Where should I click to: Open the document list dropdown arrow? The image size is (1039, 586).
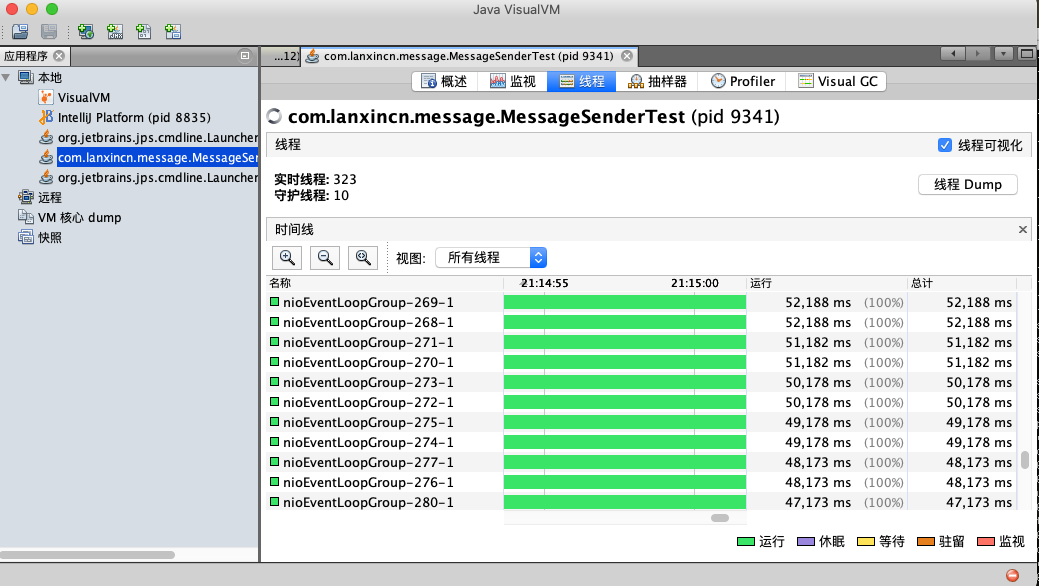click(x=1003, y=54)
